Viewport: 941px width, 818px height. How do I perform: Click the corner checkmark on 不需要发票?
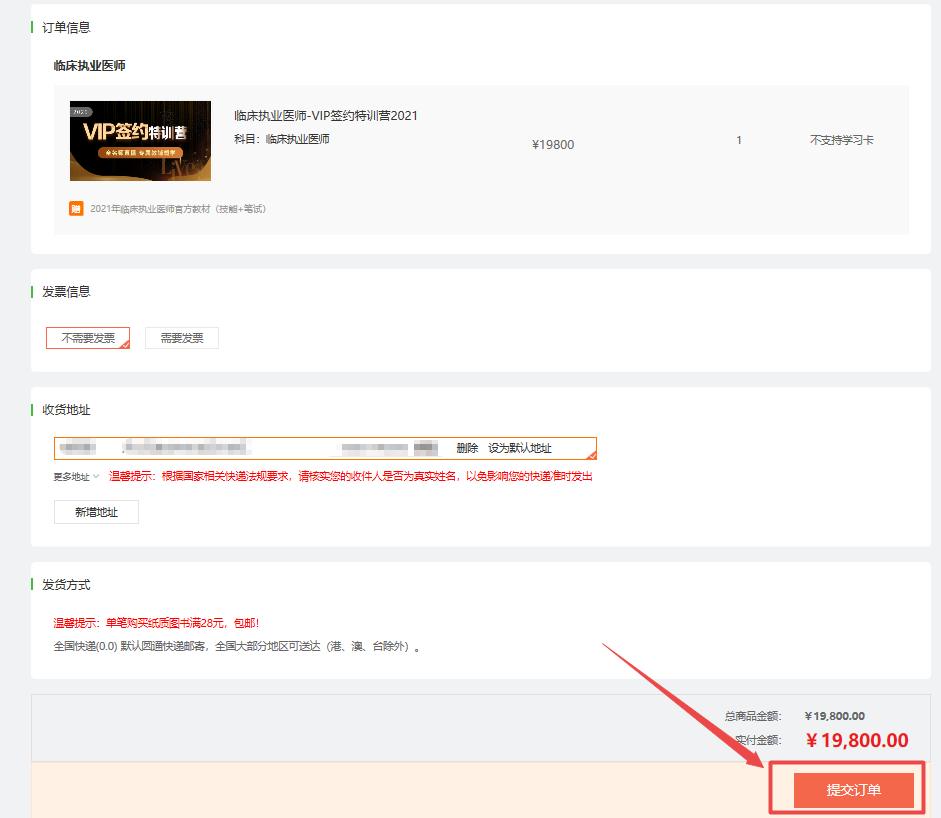pos(125,344)
